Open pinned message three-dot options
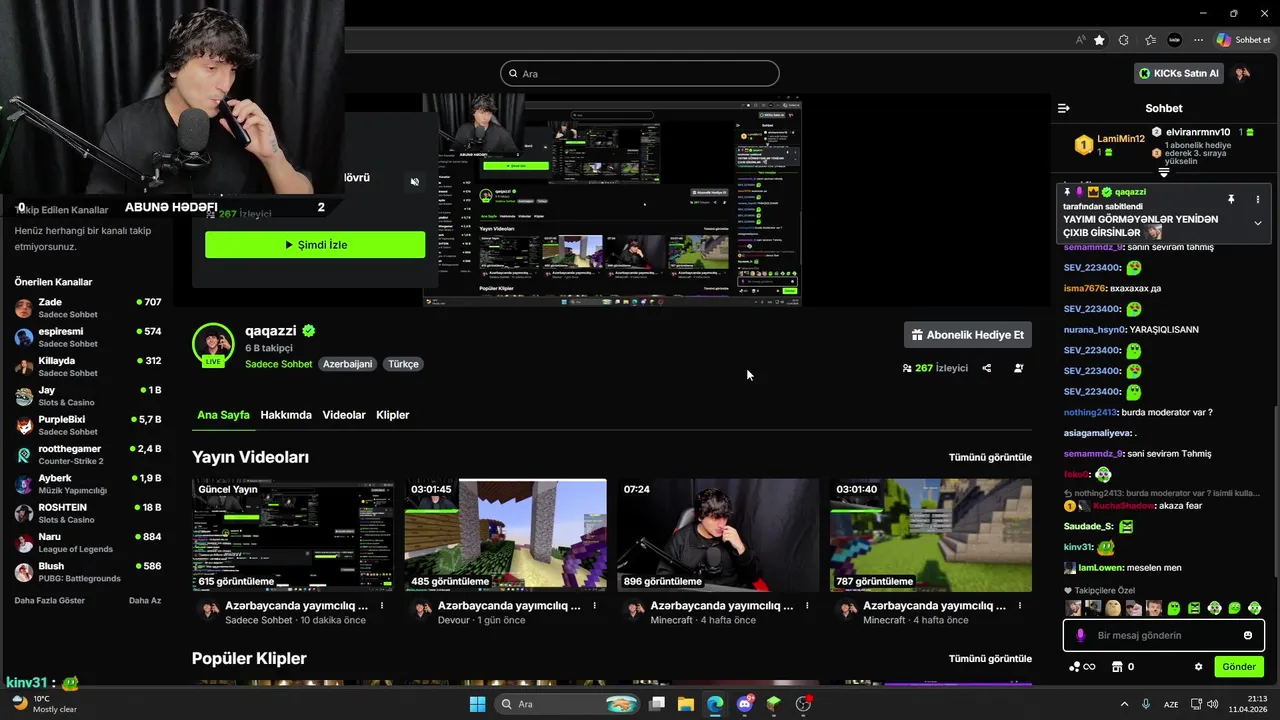This screenshot has height=720, width=1280. coord(1257,199)
